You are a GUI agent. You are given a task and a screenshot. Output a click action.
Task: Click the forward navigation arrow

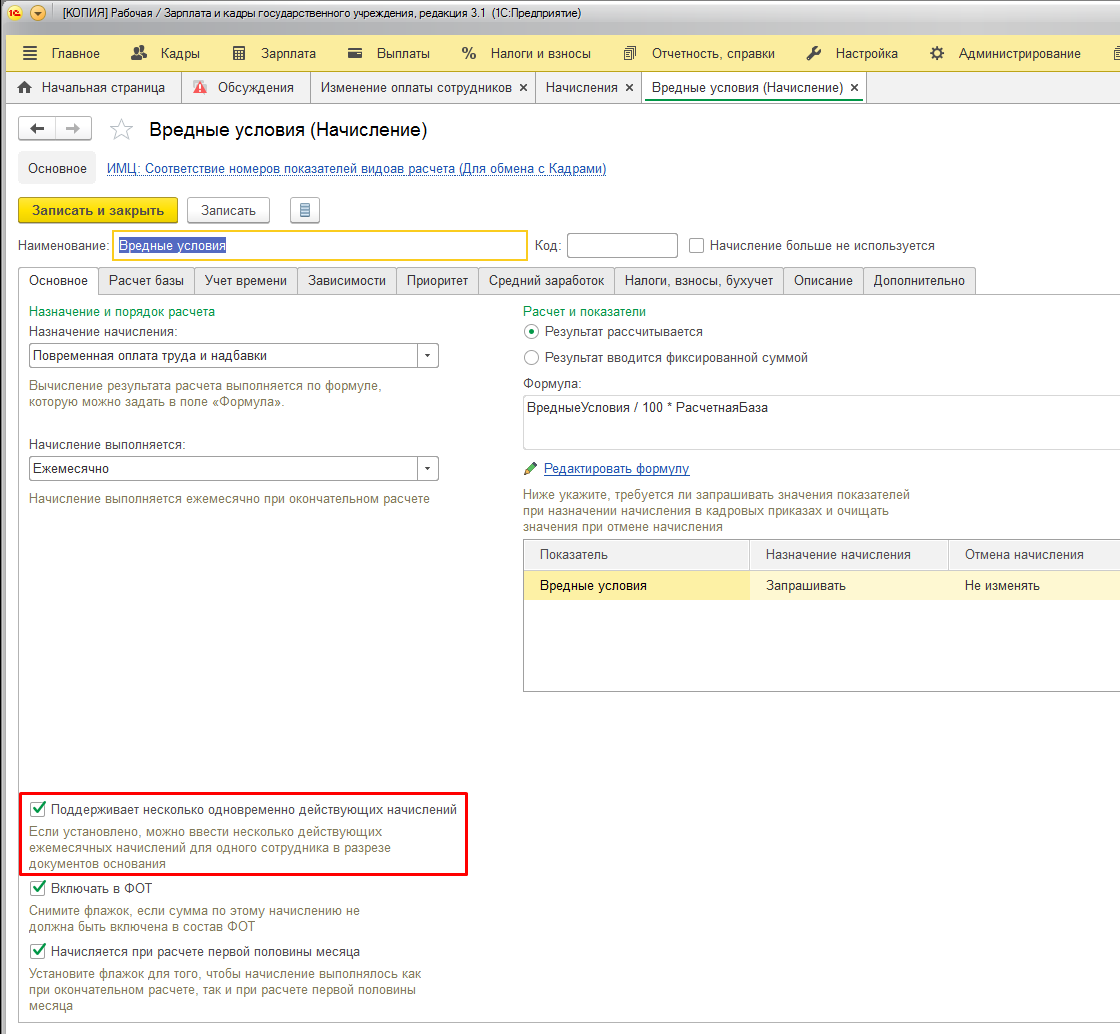73,129
